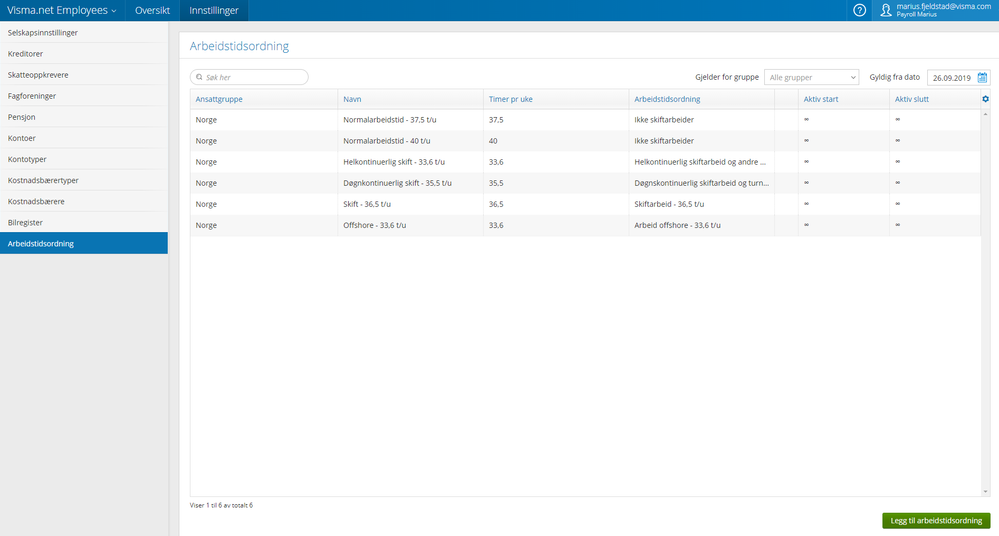Select row Offshore - 33,6 t/u
999x536 pixels.
click(585, 225)
